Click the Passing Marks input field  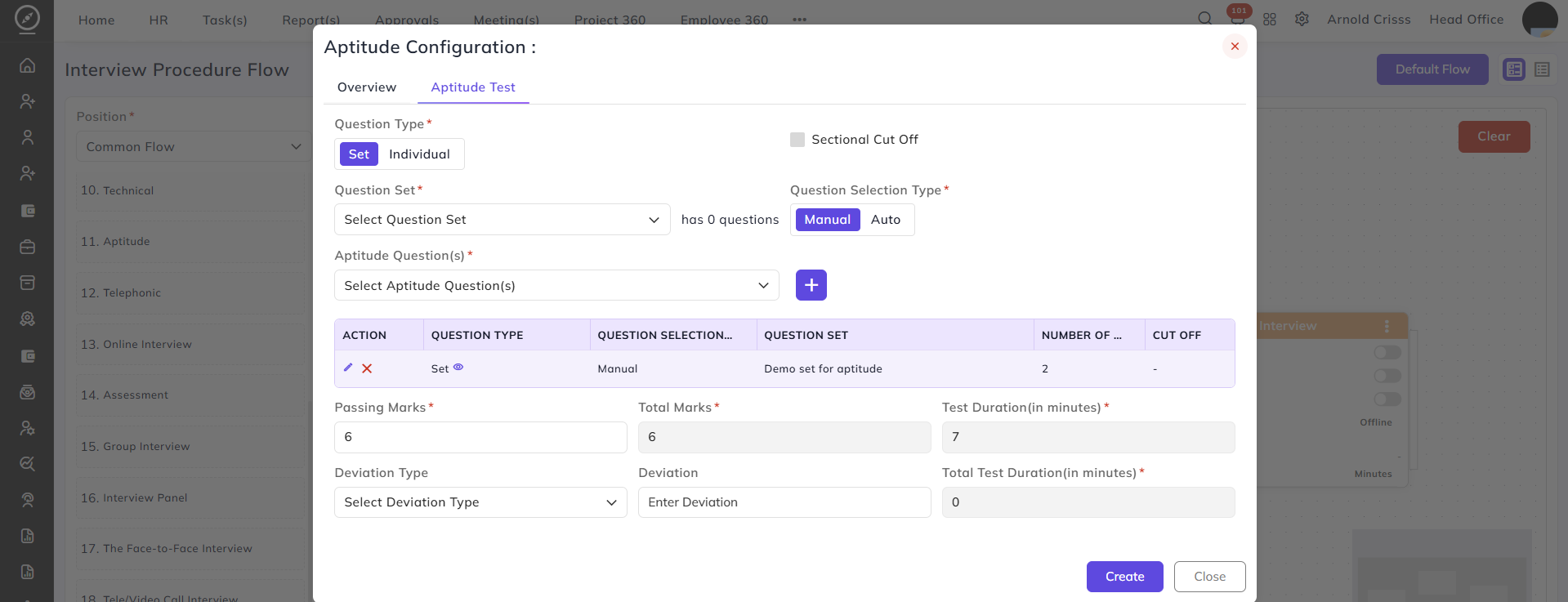click(x=480, y=437)
